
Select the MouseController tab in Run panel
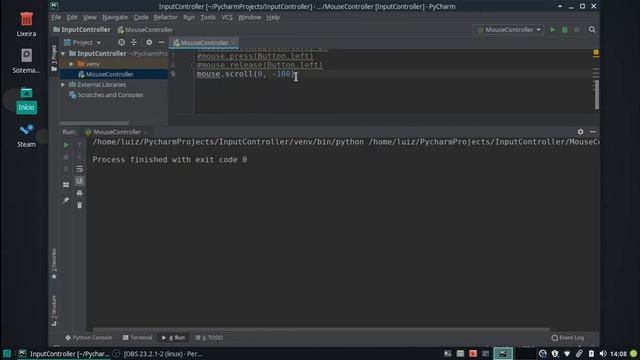(x=116, y=132)
